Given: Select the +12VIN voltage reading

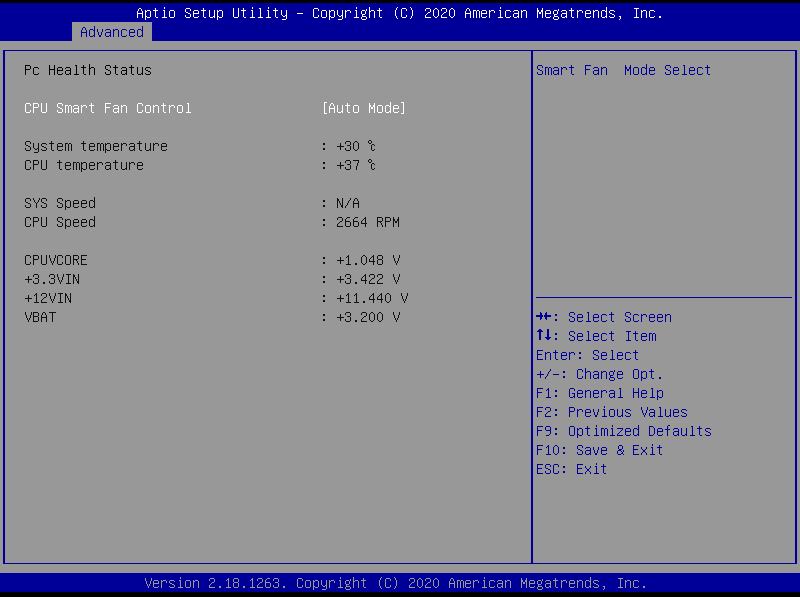Looking at the screenshot, I should pos(371,298).
